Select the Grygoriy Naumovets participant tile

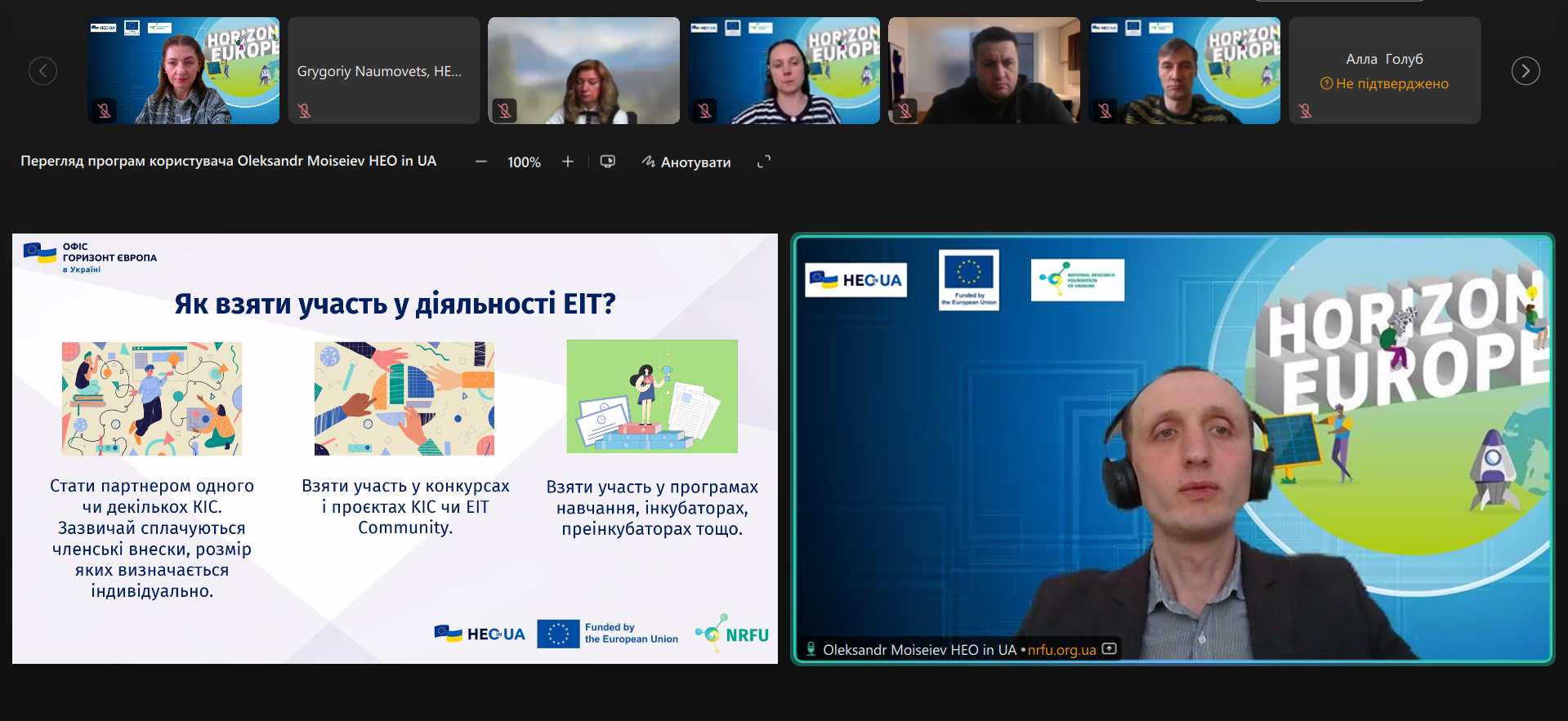[383, 71]
